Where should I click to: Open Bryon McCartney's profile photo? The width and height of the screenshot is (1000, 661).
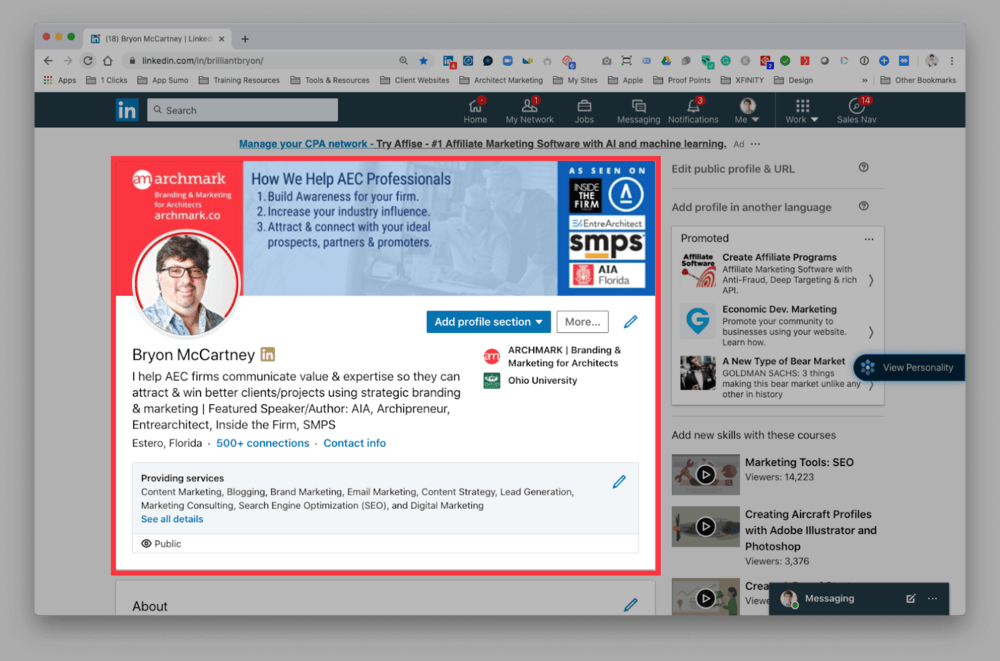(x=186, y=283)
